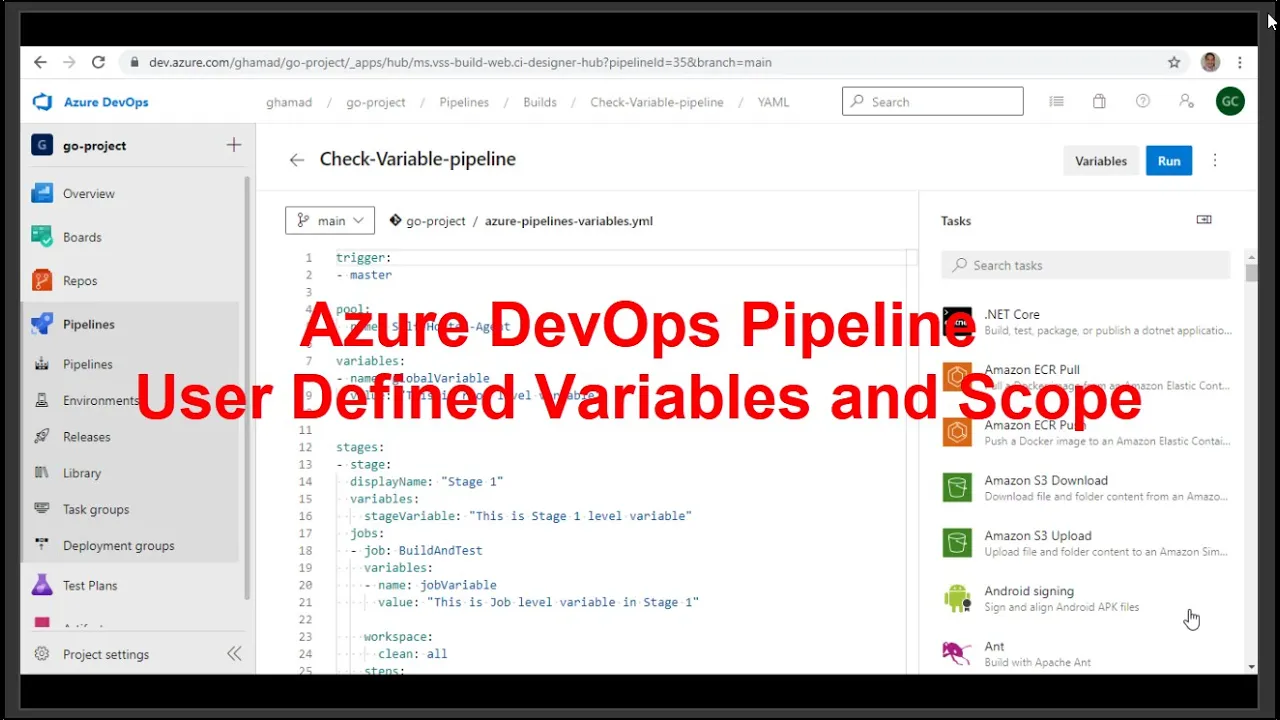This screenshot has width=1280, height=720.
Task: Open ghamad breadcrumb link
Action: click(x=289, y=102)
